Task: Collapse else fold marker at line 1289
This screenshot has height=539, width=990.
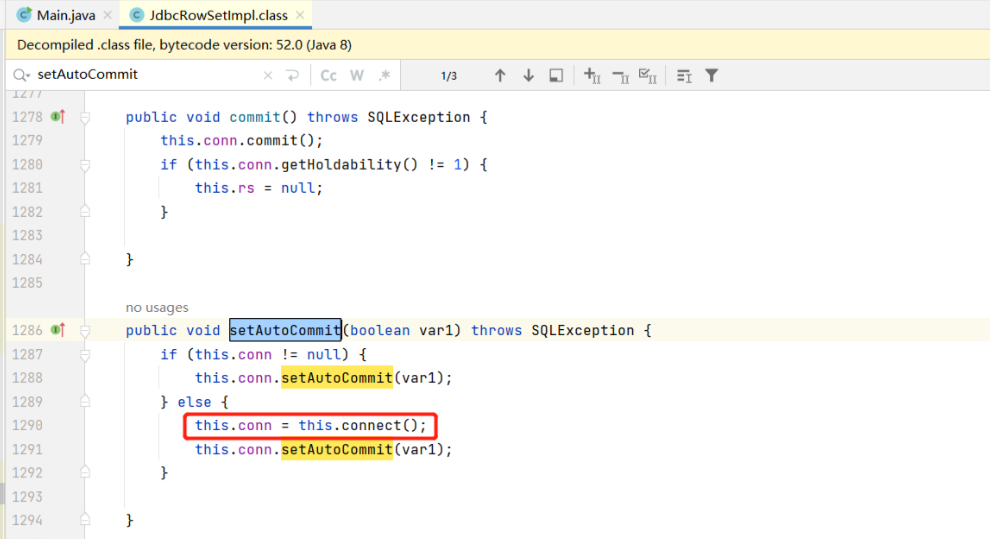Action: click(85, 401)
